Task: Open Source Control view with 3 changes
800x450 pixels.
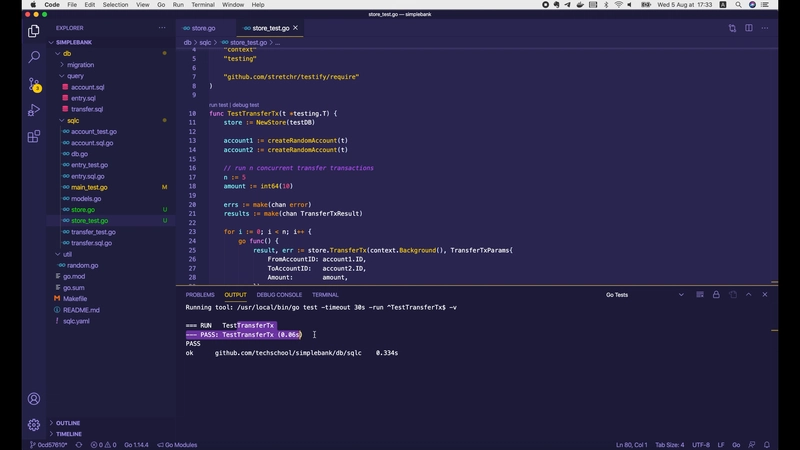Action: click(x=34, y=84)
